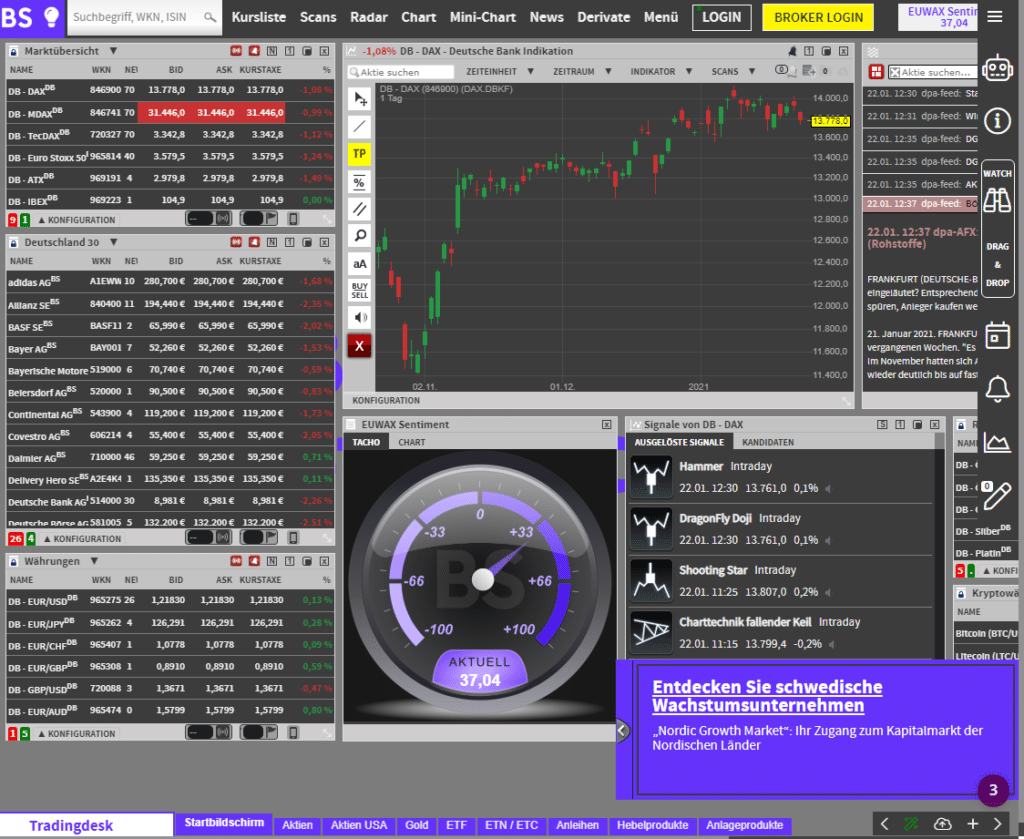
Task: Click the BROKER LOGIN button
Action: [x=818, y=17]
